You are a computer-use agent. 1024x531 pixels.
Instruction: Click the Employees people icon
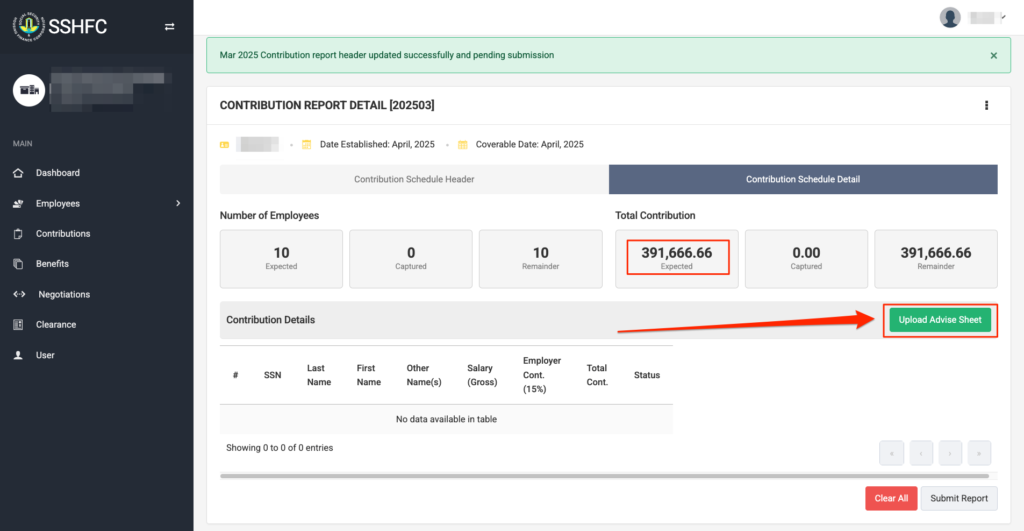(x=18, y=204)
